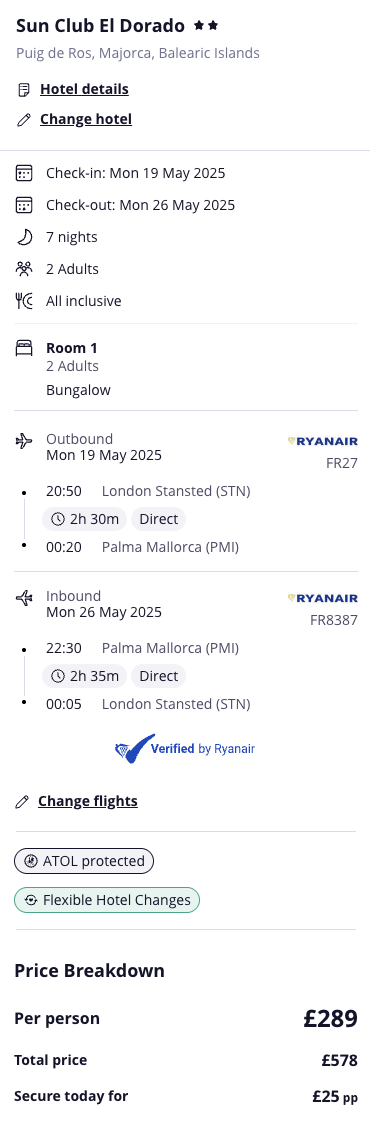Click the pencil icon beside Change hotel
Image resolution: width=370 pixels, height=1126 pixels.
[x=24, y=119]
